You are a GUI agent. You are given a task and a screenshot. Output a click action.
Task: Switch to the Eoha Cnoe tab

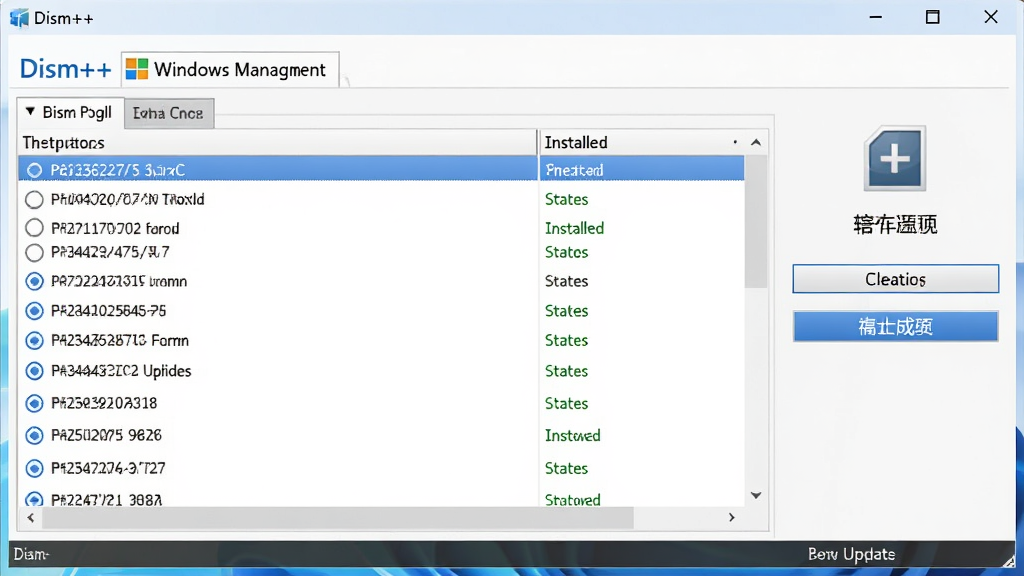(x=168, y=113)
